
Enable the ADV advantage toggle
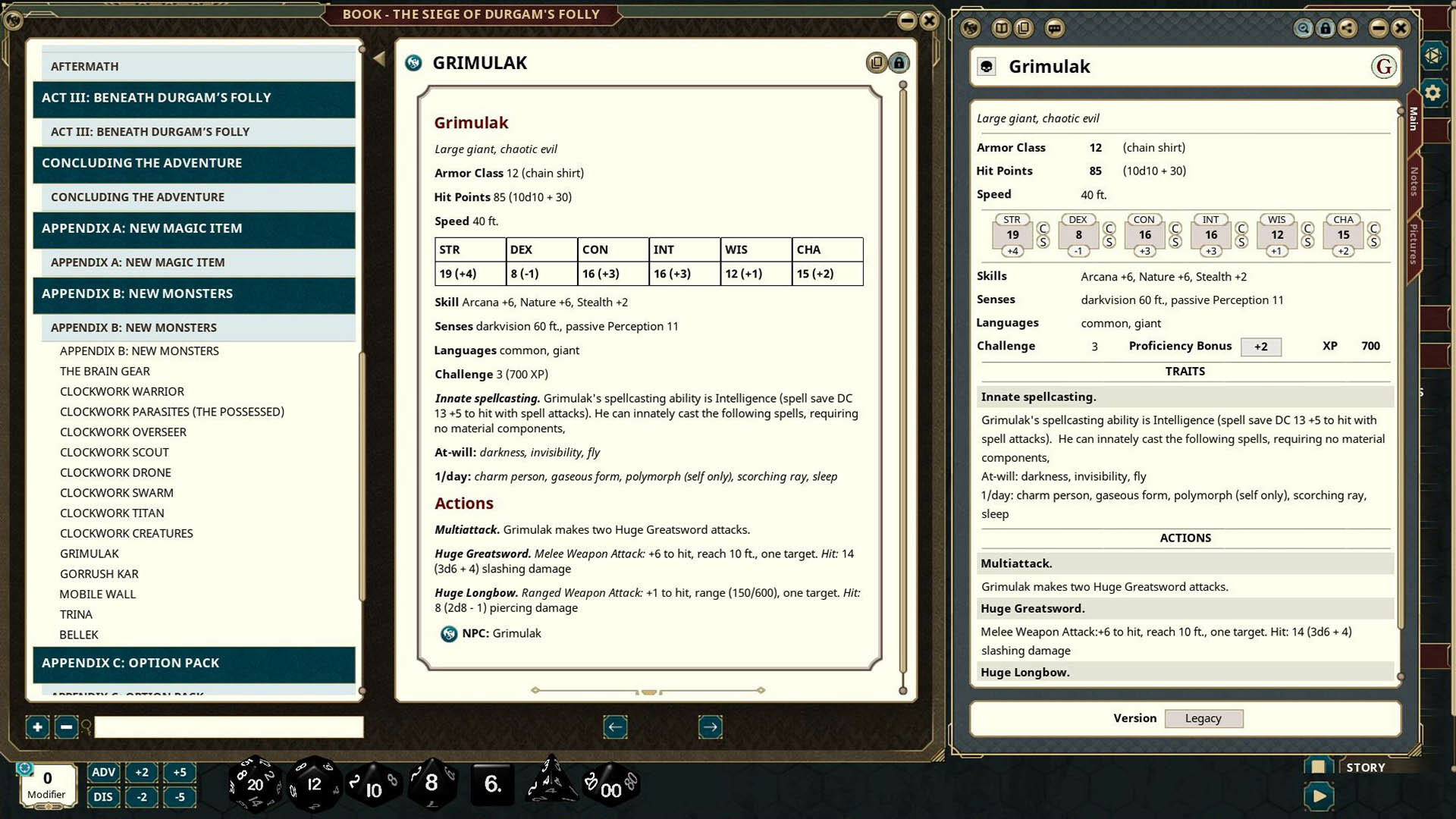[103, 772]
